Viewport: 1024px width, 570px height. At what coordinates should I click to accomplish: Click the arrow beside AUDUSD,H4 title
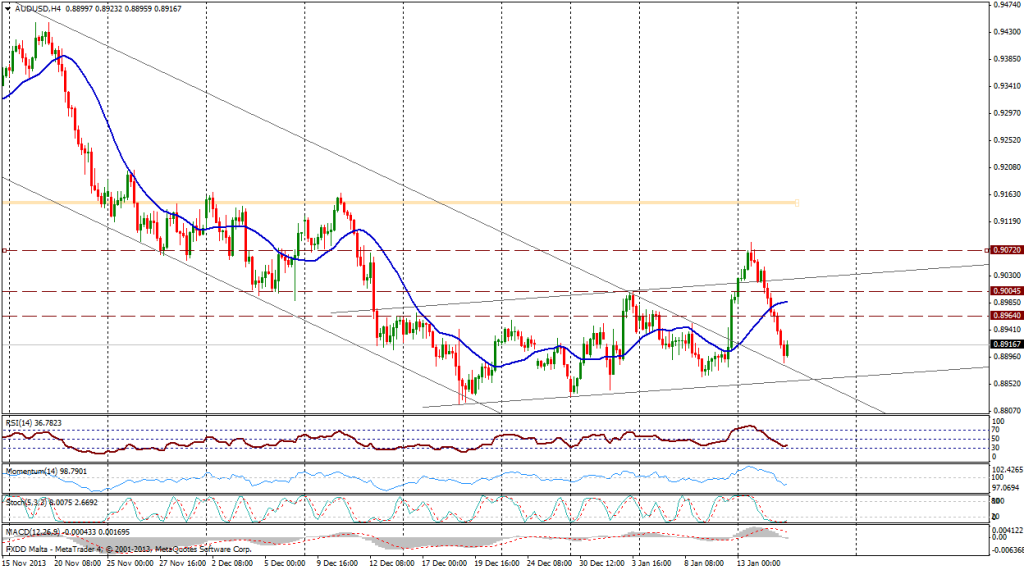tap(8, 8)
